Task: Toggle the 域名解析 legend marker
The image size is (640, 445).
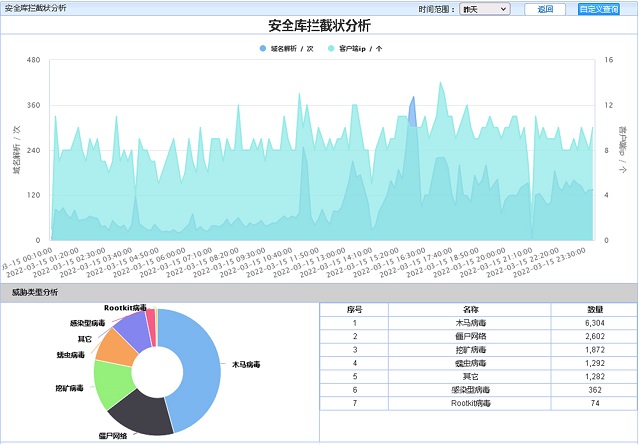Action: 263,48
